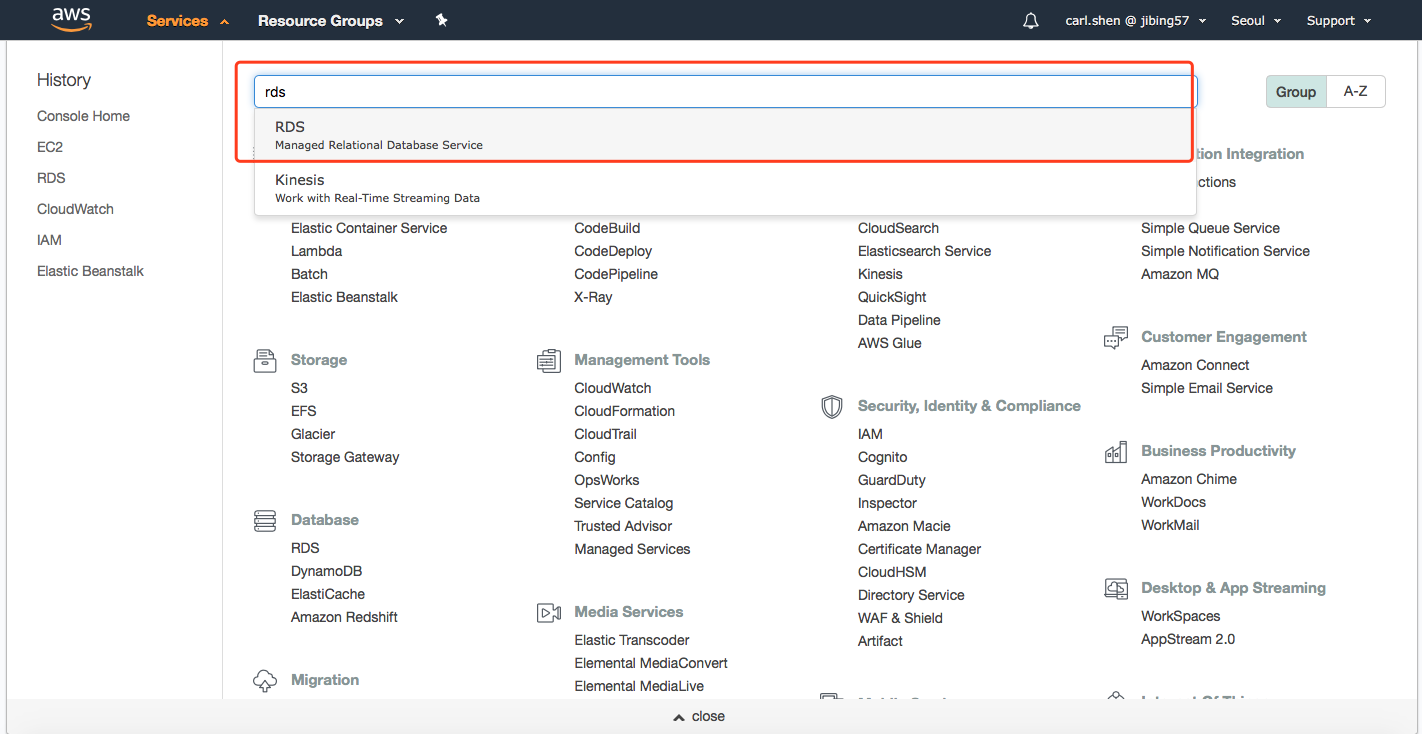Open CloudTrail service

pos(605,434)
